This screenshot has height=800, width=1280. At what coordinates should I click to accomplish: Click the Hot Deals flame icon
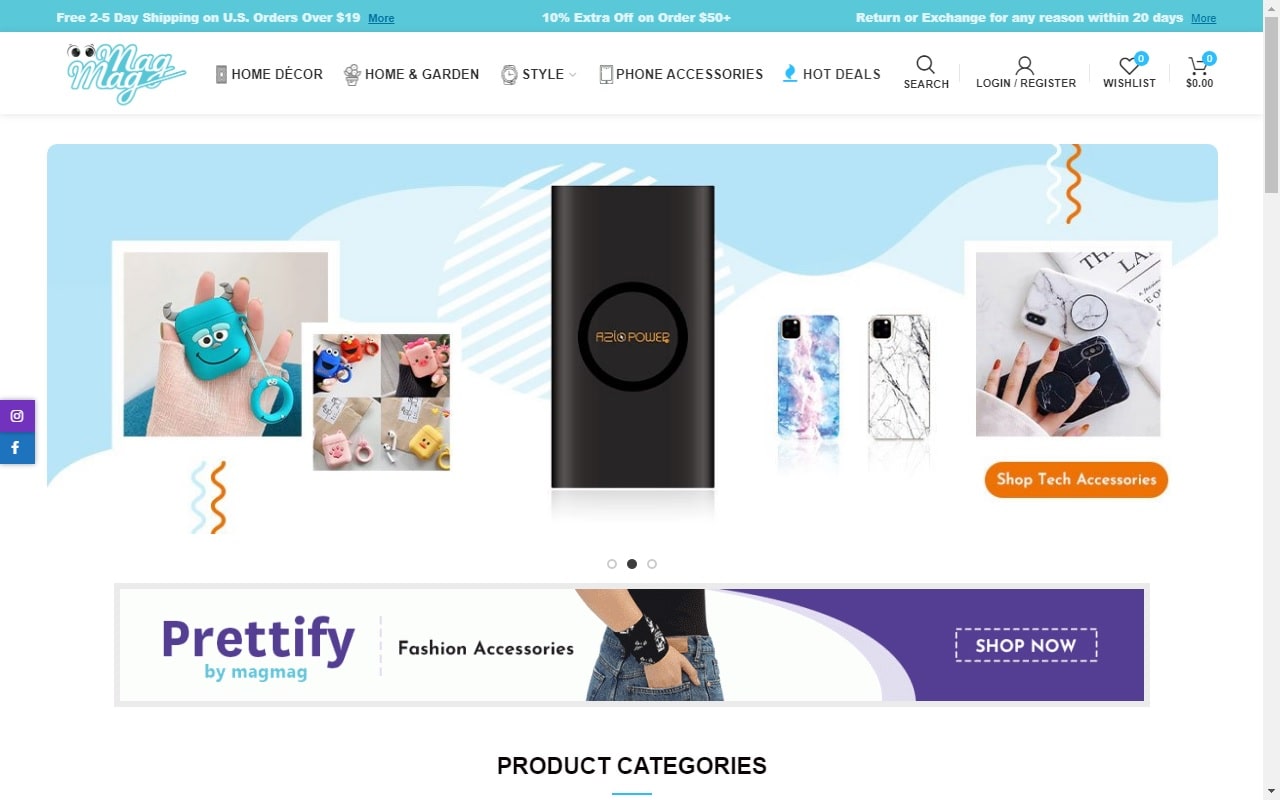tap(790, 73)
